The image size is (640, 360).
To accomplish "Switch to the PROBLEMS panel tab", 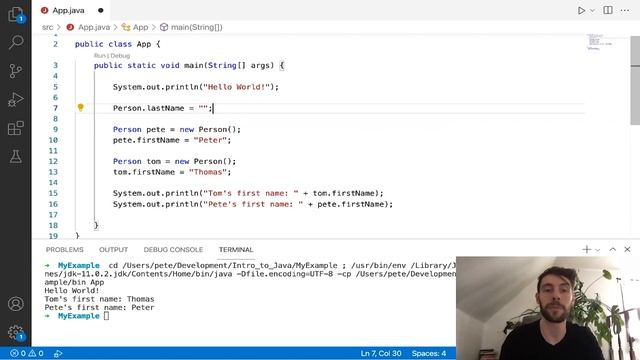I will tap(64, 249).
